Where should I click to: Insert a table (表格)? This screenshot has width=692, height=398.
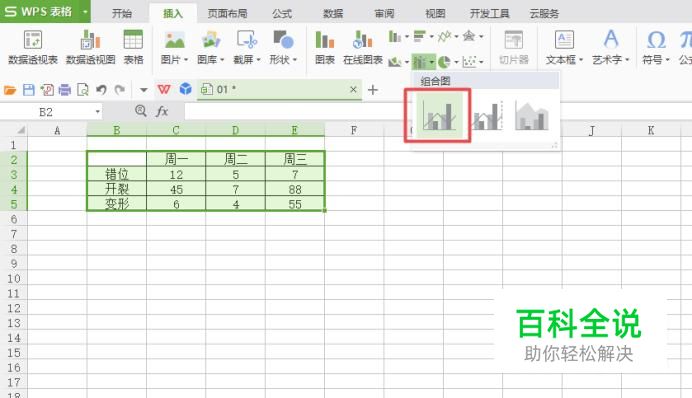coord(133,47)
